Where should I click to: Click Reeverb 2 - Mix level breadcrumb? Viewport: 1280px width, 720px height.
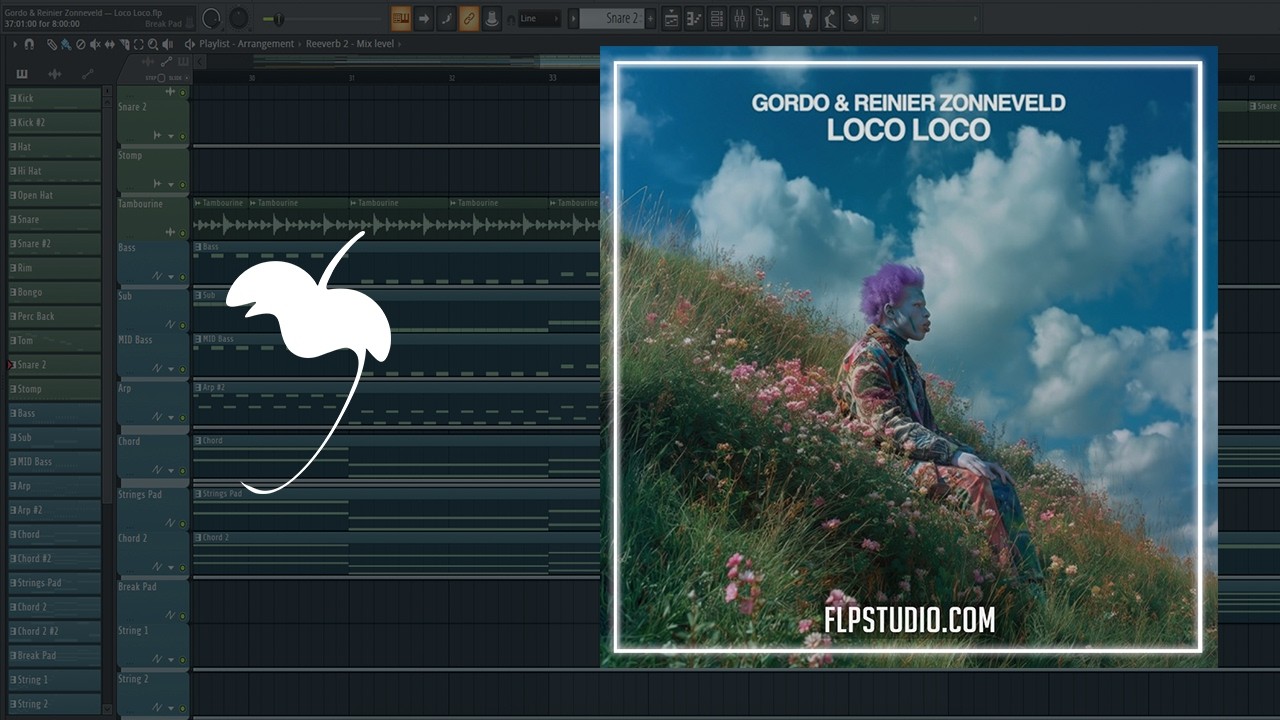pos(349,44)
